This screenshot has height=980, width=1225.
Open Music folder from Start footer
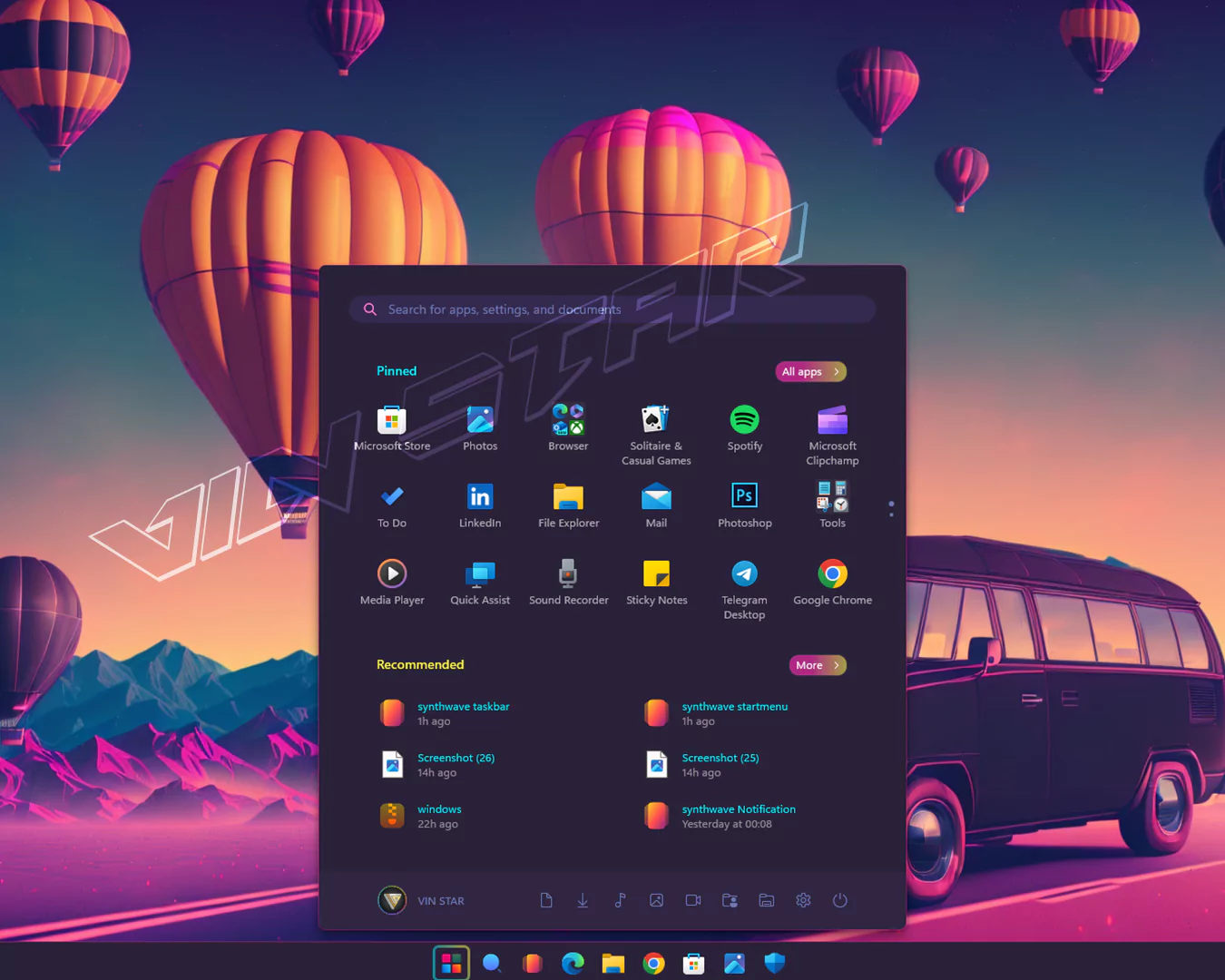click(x=620, y=900)
